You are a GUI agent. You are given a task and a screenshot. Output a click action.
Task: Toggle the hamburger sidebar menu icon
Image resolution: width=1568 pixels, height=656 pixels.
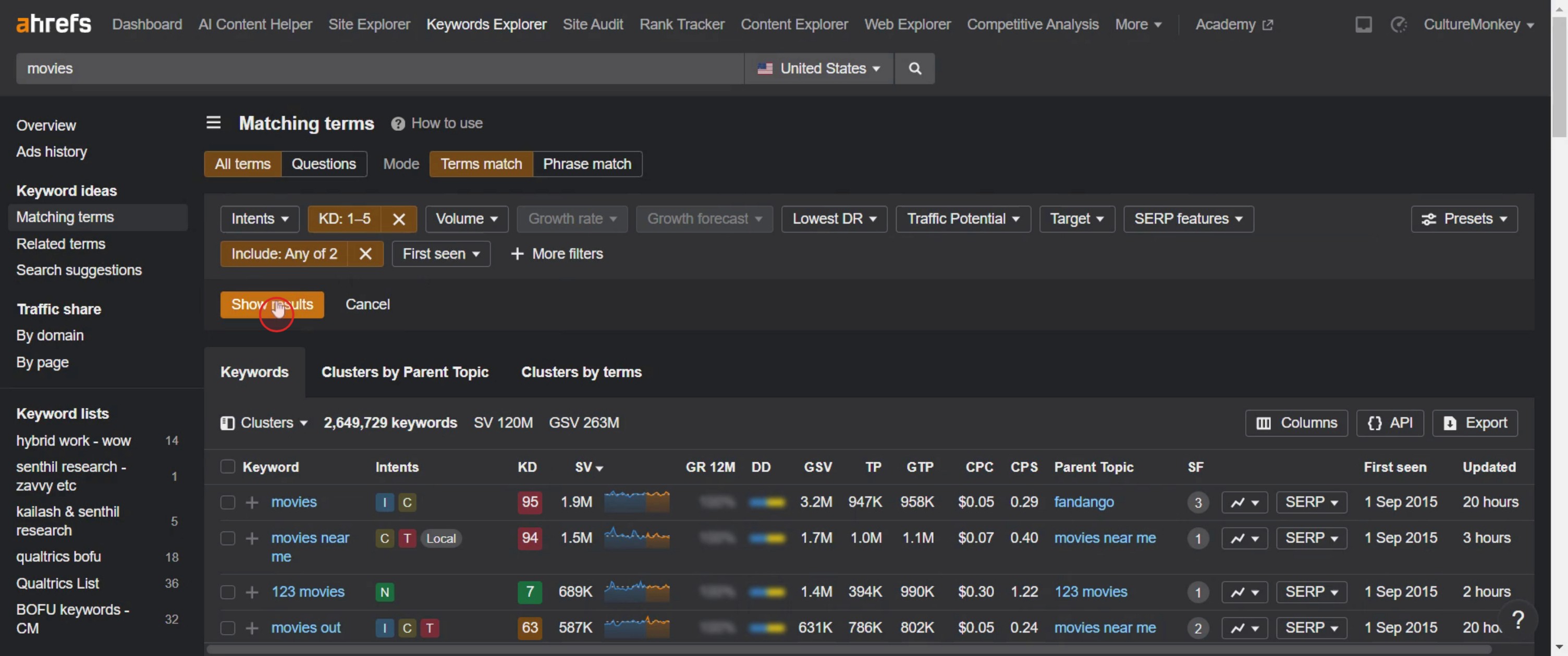[x=213, y=123]
